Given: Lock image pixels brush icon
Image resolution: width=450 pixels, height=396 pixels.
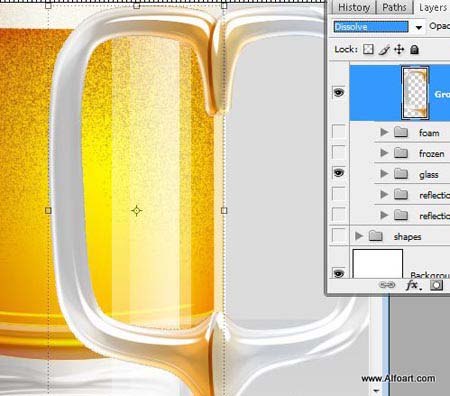Looking at the screenshot, I should (x=384, y=50).
